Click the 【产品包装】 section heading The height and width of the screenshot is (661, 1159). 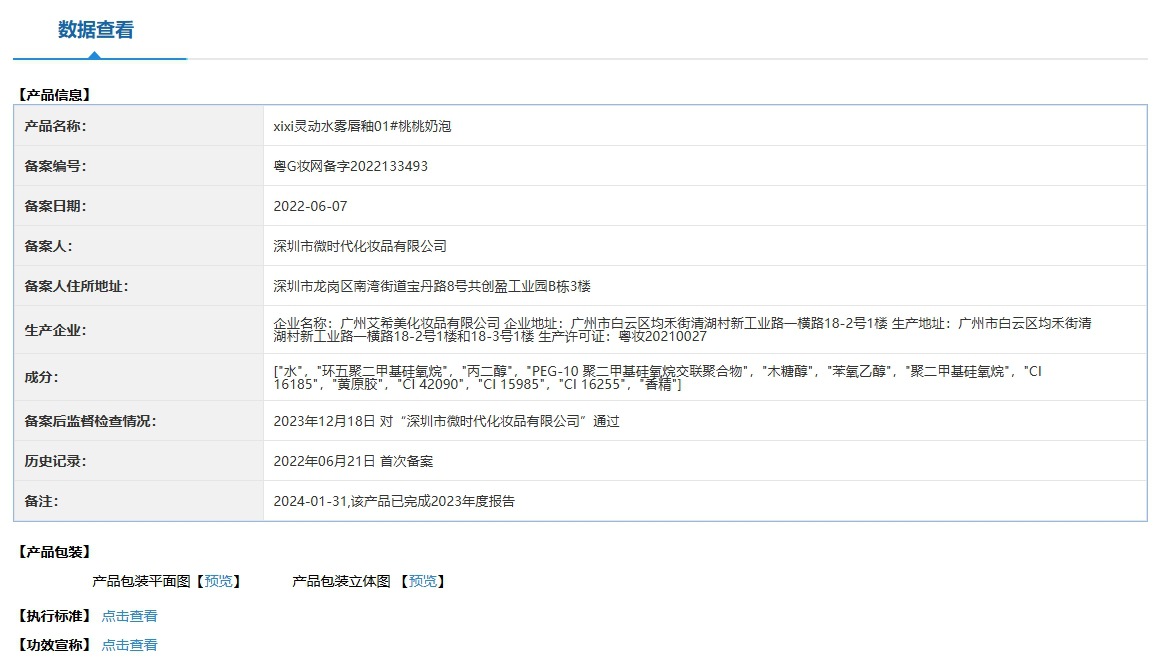pos(55,552)
